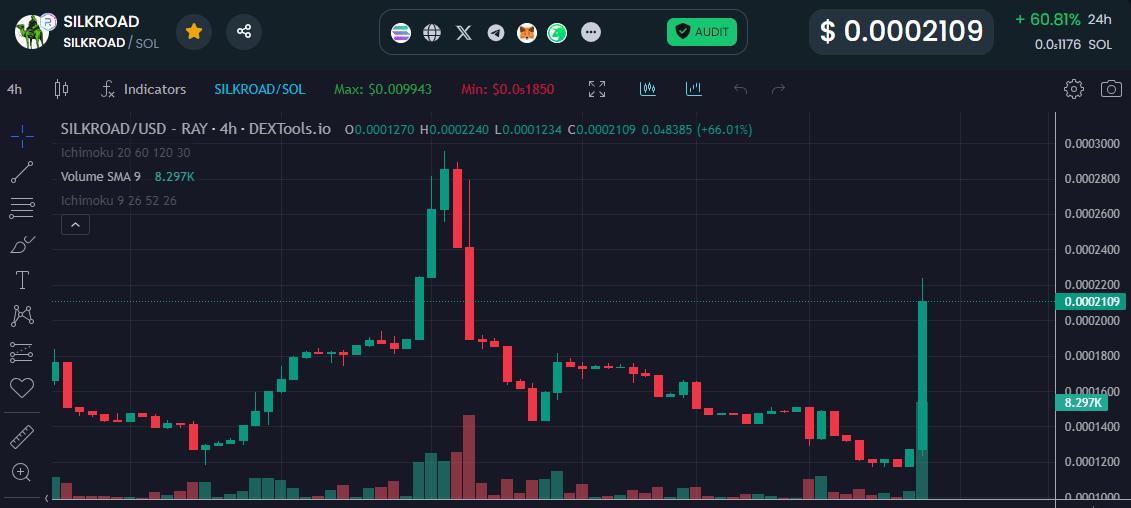Screen dimensions: 1131x508
Task: Click the 0.0003000 price axis label
Action: pos(1092,143)
